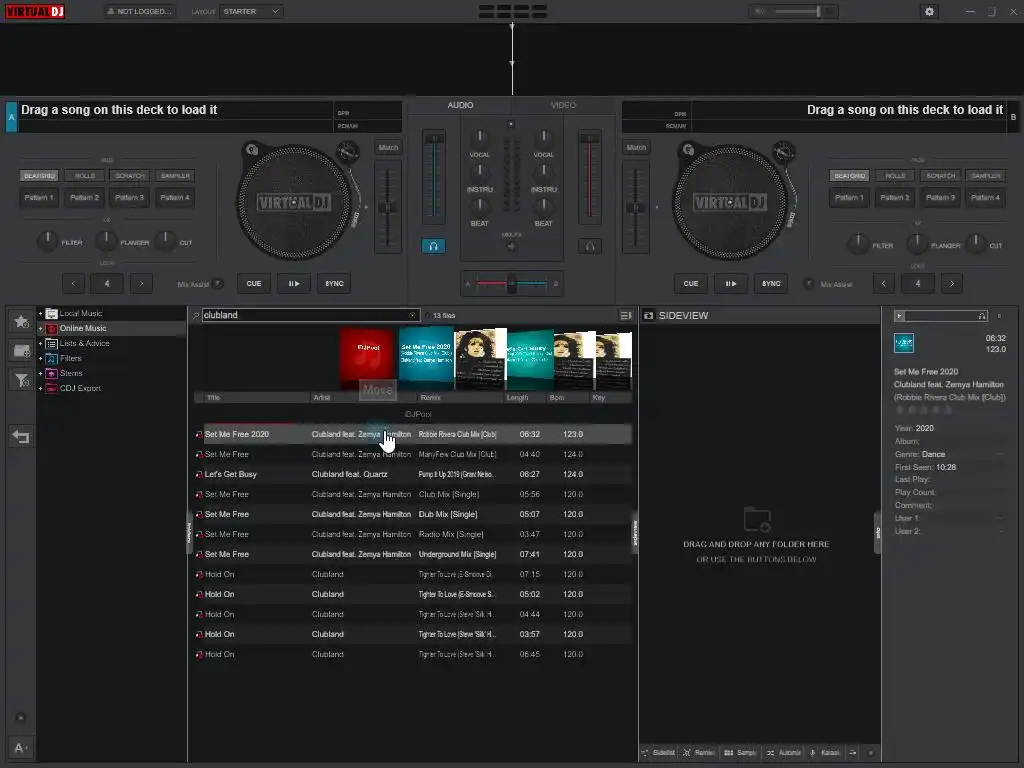Screen dimensions: 1024x768
Task: Expand Online Music tree node
Action: [40, 328]
